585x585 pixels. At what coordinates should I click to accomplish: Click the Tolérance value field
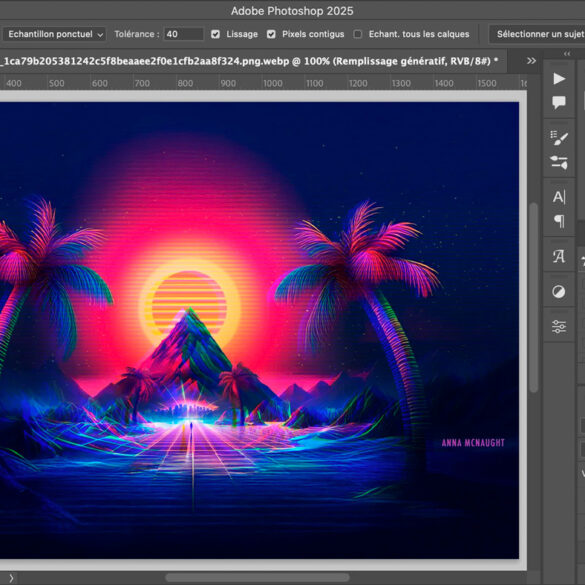pyautogui.click(x=184, y=34)
